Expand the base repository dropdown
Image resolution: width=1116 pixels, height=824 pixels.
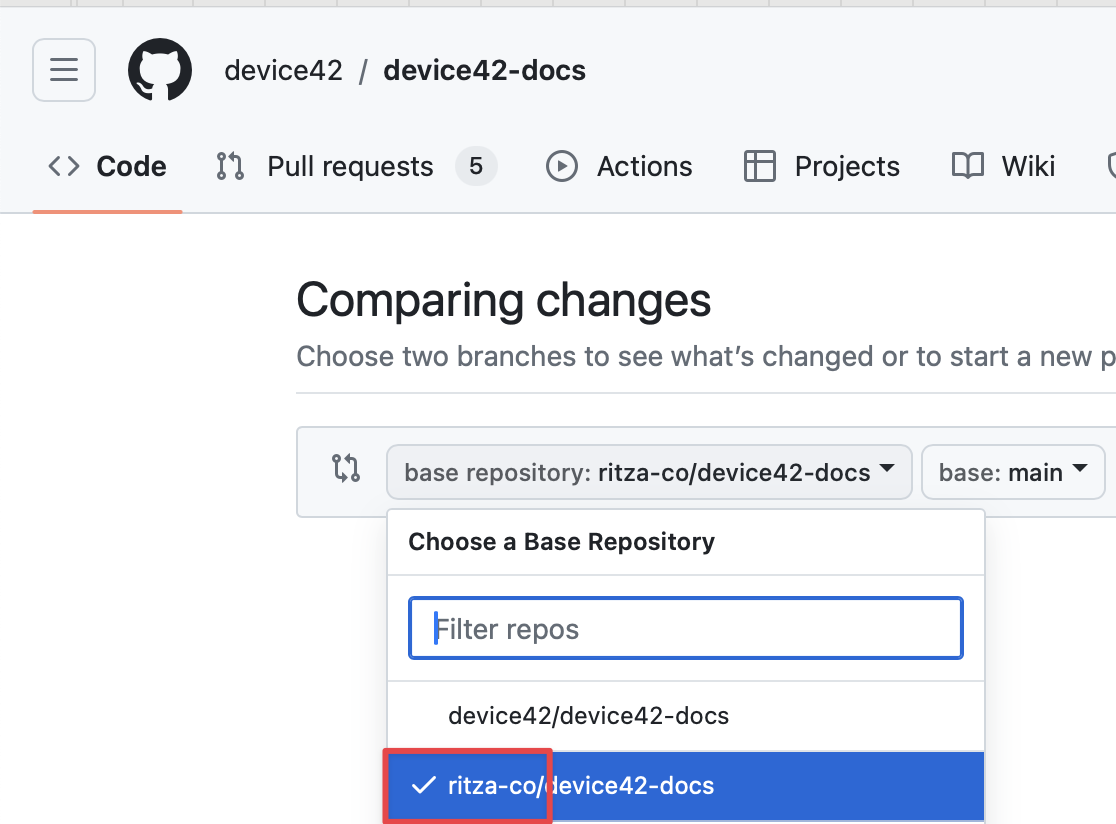tap(648, 472)
